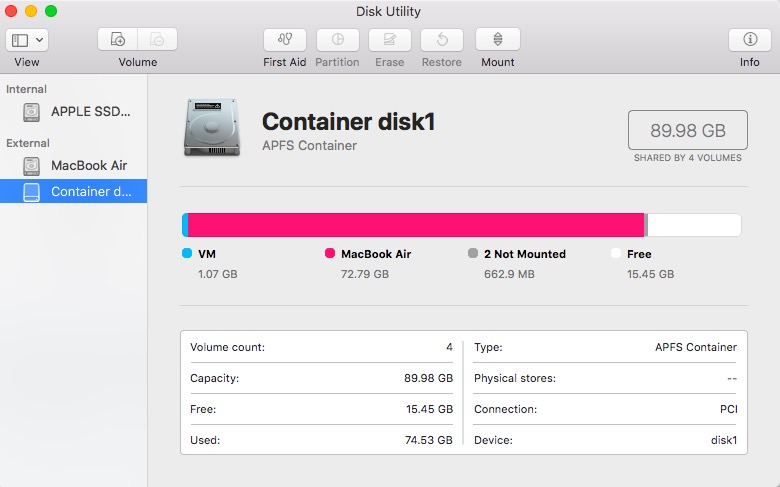Click the Mount toolbar icon
Viewport: 780px width, 487px height.
pyautogui.click(x=498, y=40)
